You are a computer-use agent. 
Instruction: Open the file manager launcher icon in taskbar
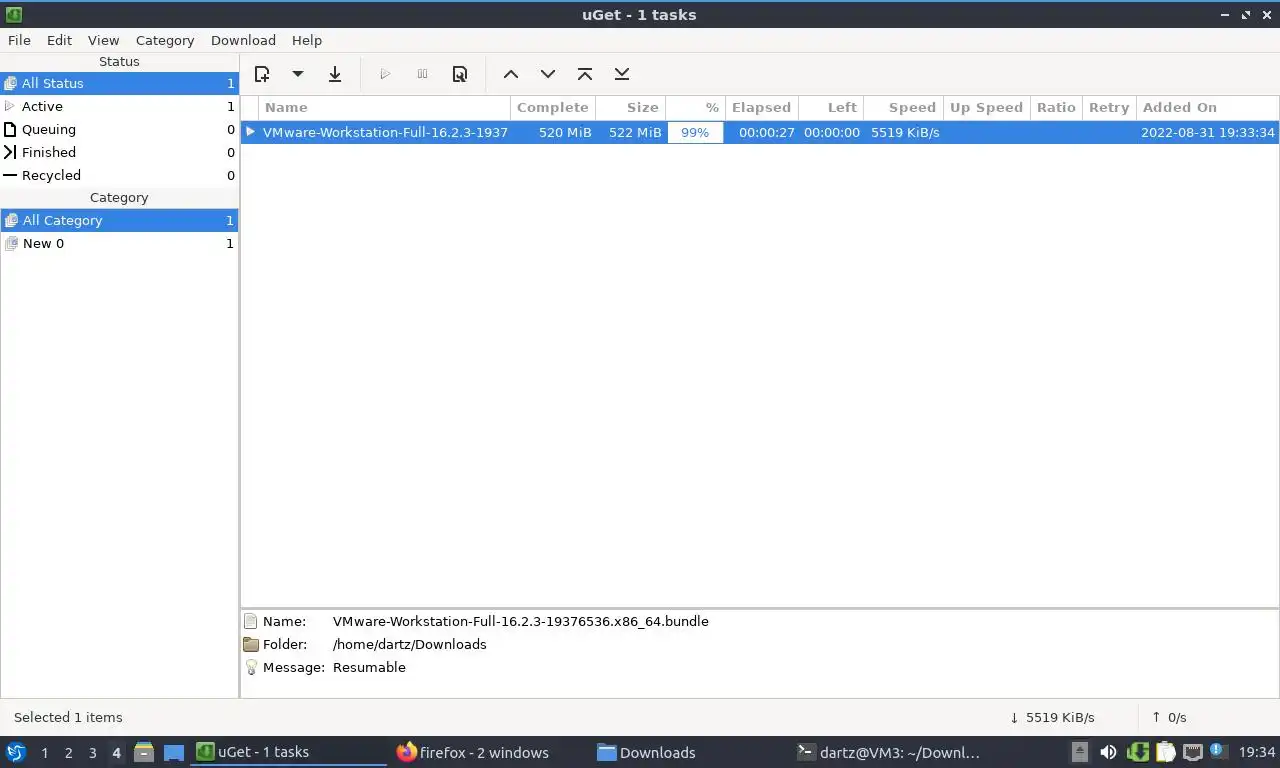[x=144, y=752]
